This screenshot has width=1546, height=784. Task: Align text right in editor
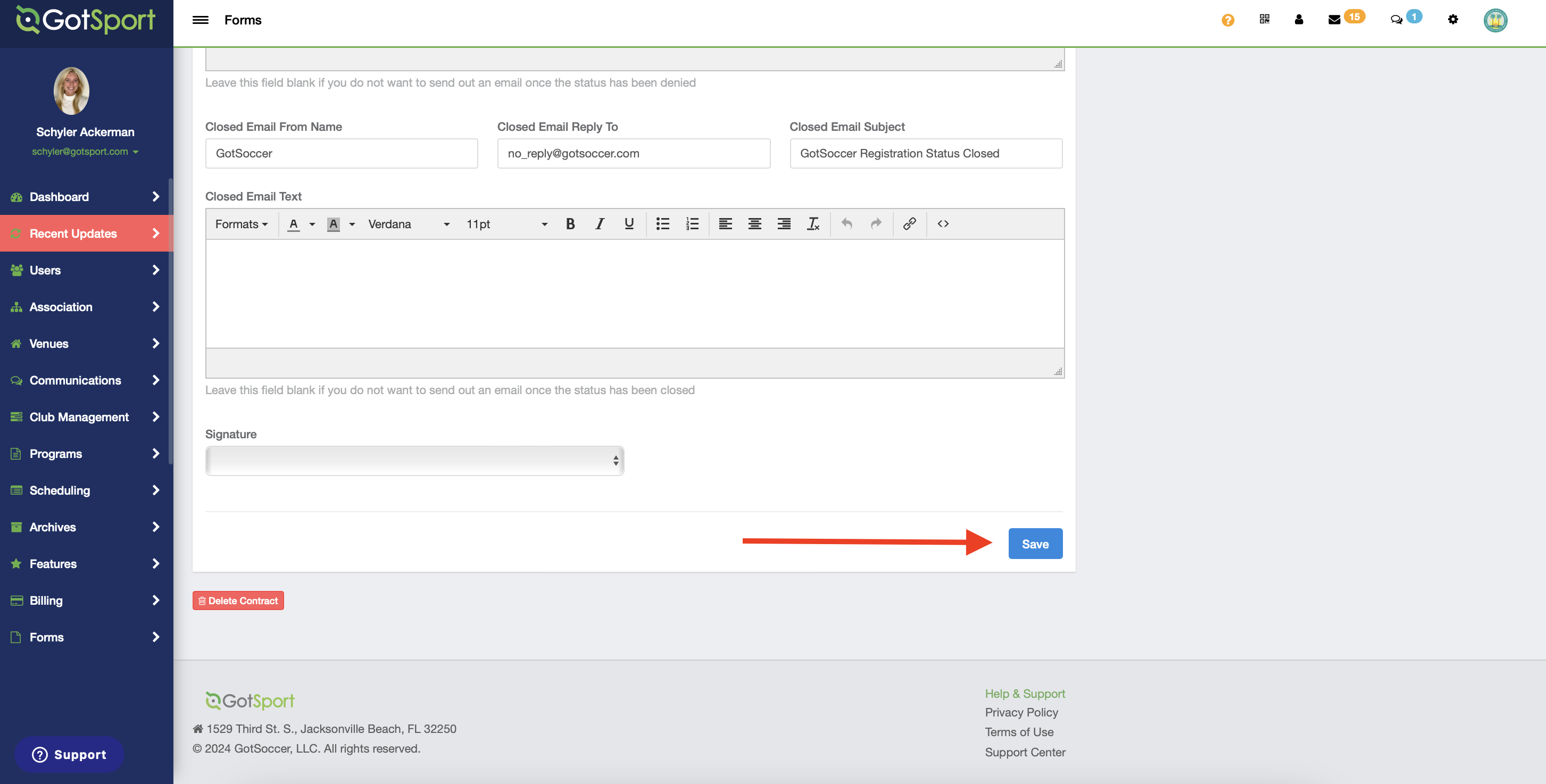tap(784, 224)
